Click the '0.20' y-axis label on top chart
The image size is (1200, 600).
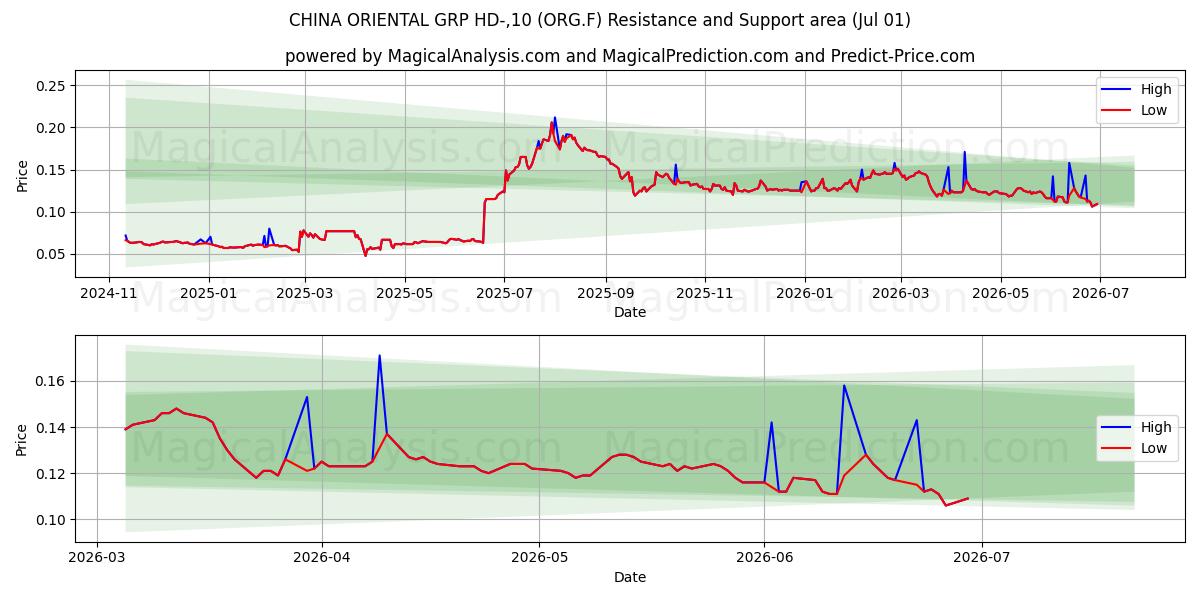tap(51, 128)
